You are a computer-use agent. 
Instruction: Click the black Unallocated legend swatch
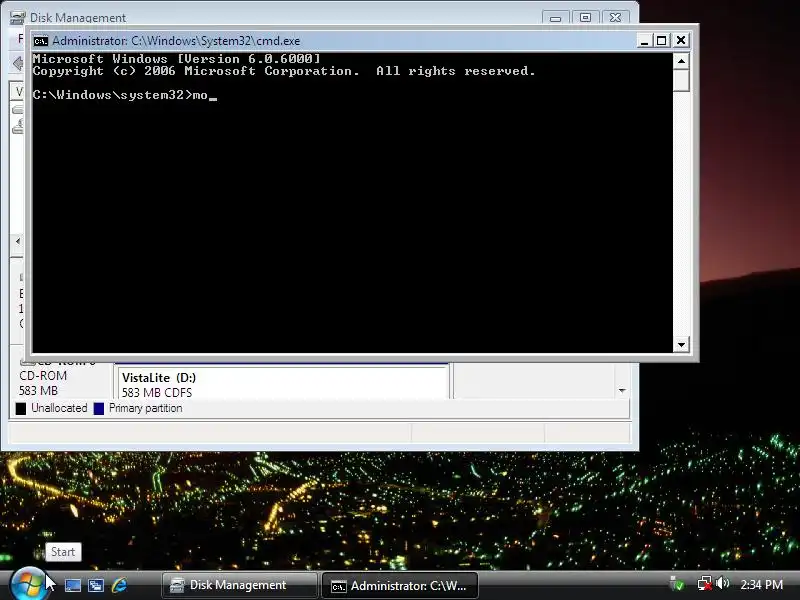(x=21, y=409)
